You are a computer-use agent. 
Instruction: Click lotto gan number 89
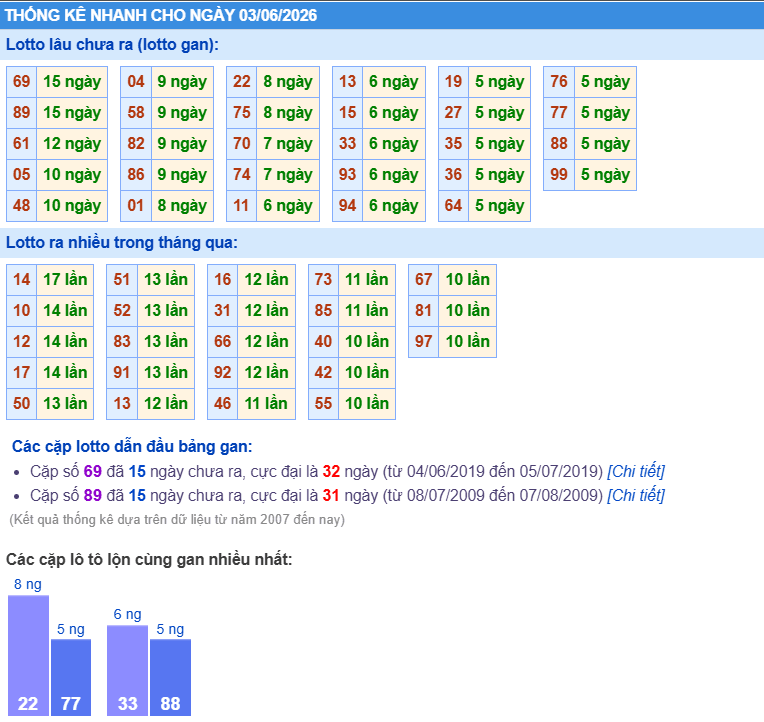pyautogui.click(x=21, y=113)
